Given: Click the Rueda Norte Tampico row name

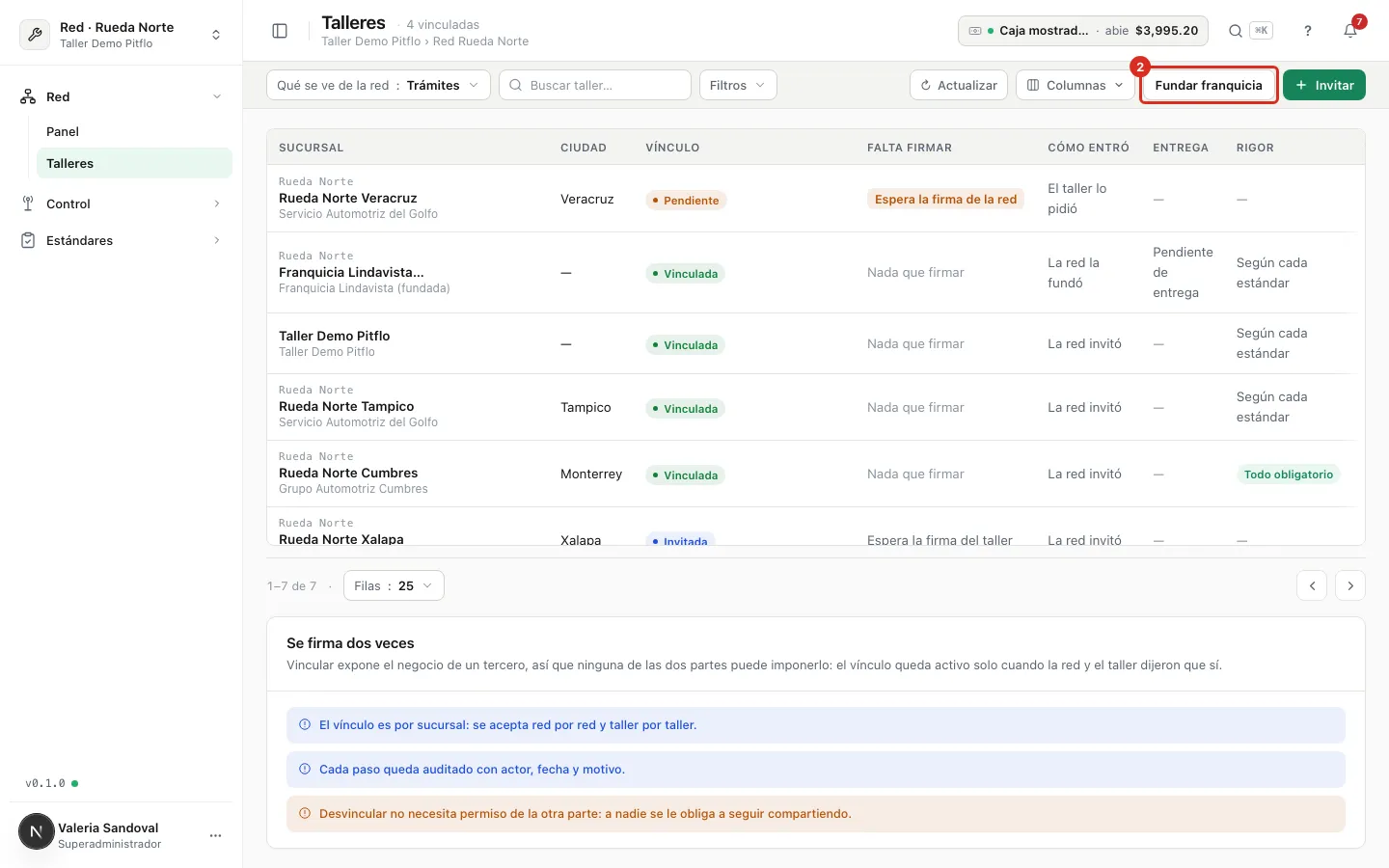Looking at the screenshot, I should point(346,406).
